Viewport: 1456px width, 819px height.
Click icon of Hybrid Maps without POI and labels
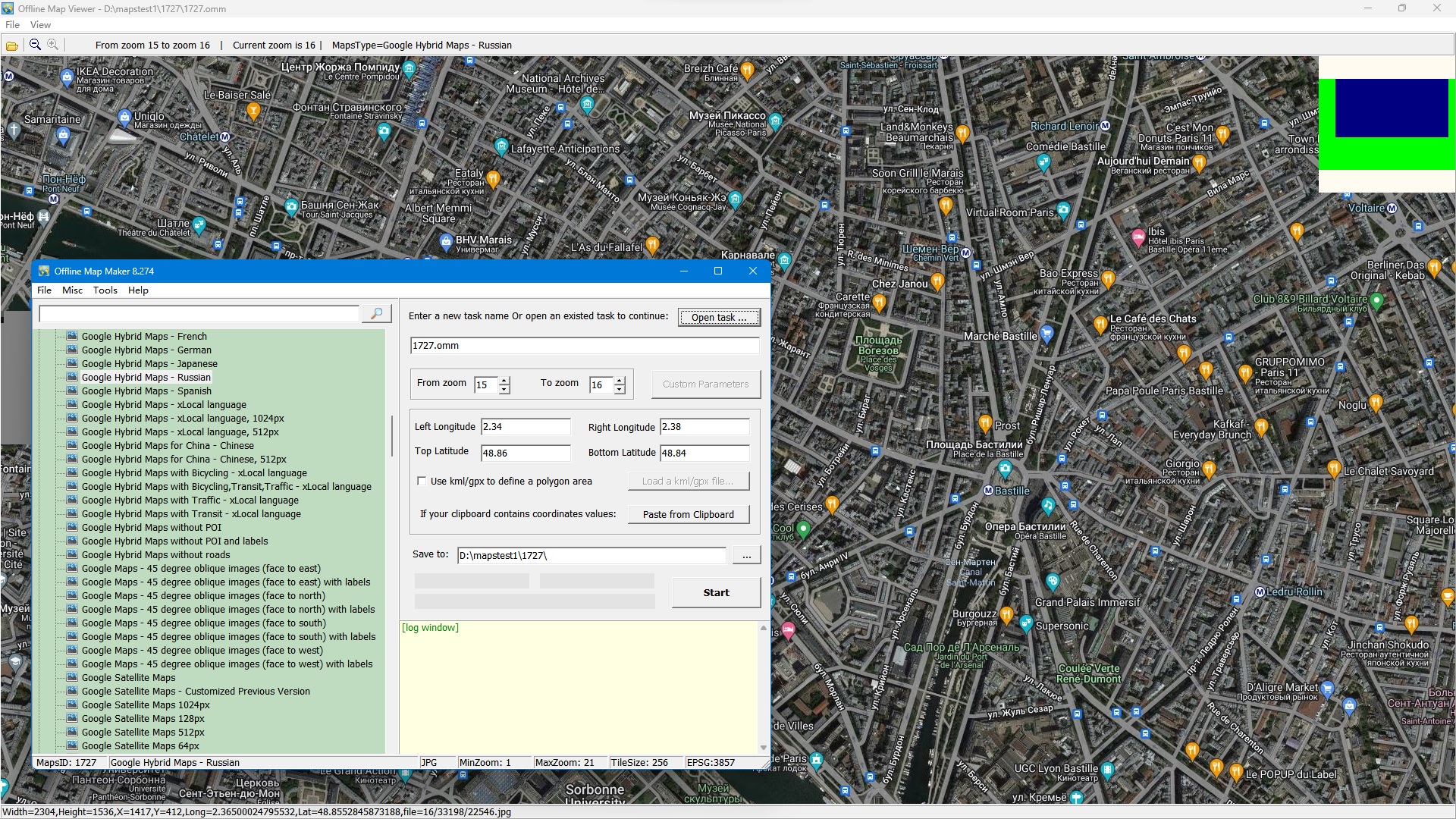[72, 541]
